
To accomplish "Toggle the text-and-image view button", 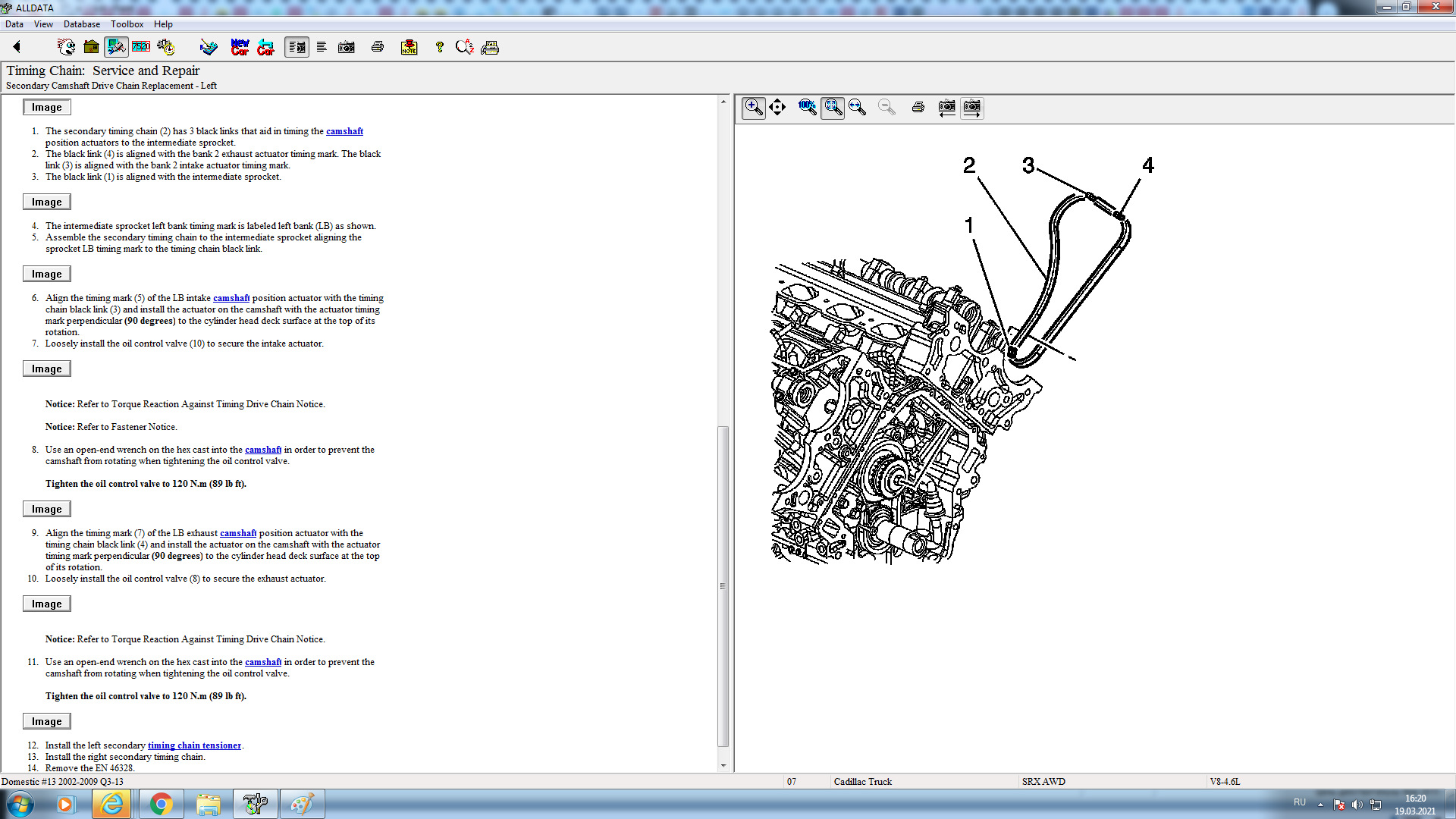I will [297, 47].
